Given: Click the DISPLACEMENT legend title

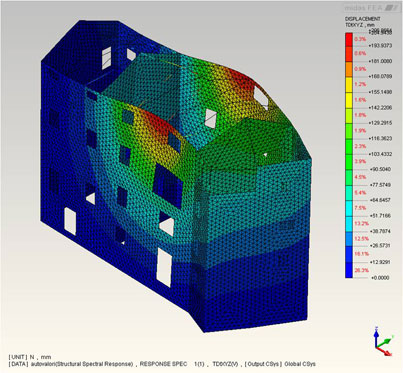Looking at the screenshot, I should click(x=362, y=19).
